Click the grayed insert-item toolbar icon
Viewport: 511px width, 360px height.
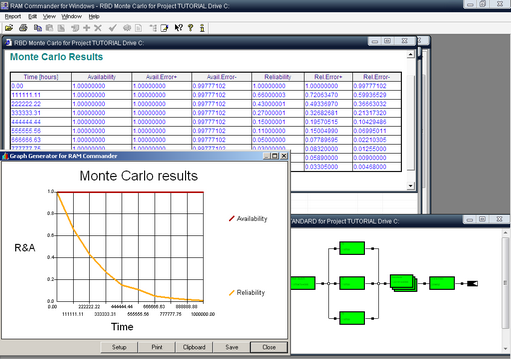point(75,28)
